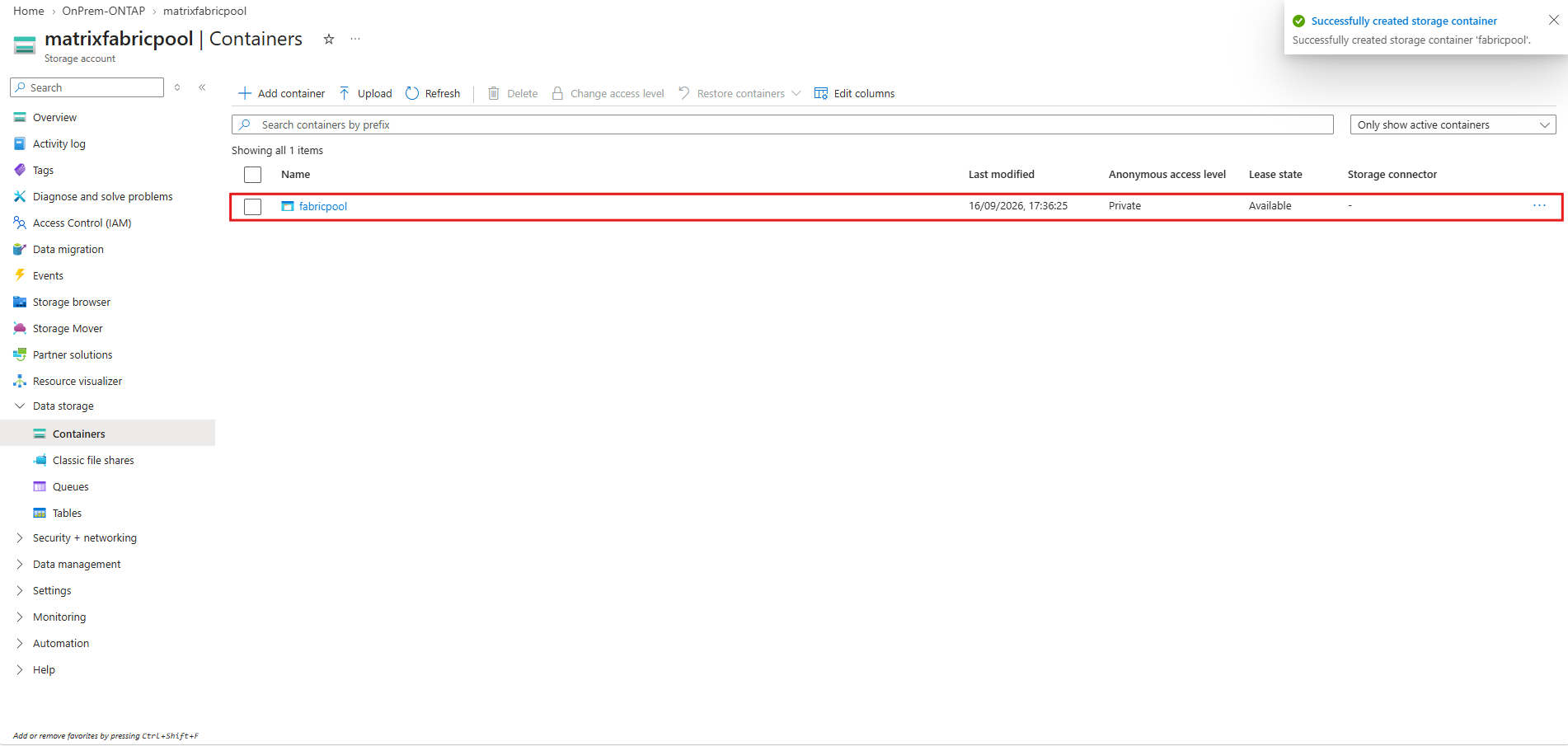Open Edit columns from toolbar

pos(854,93)
